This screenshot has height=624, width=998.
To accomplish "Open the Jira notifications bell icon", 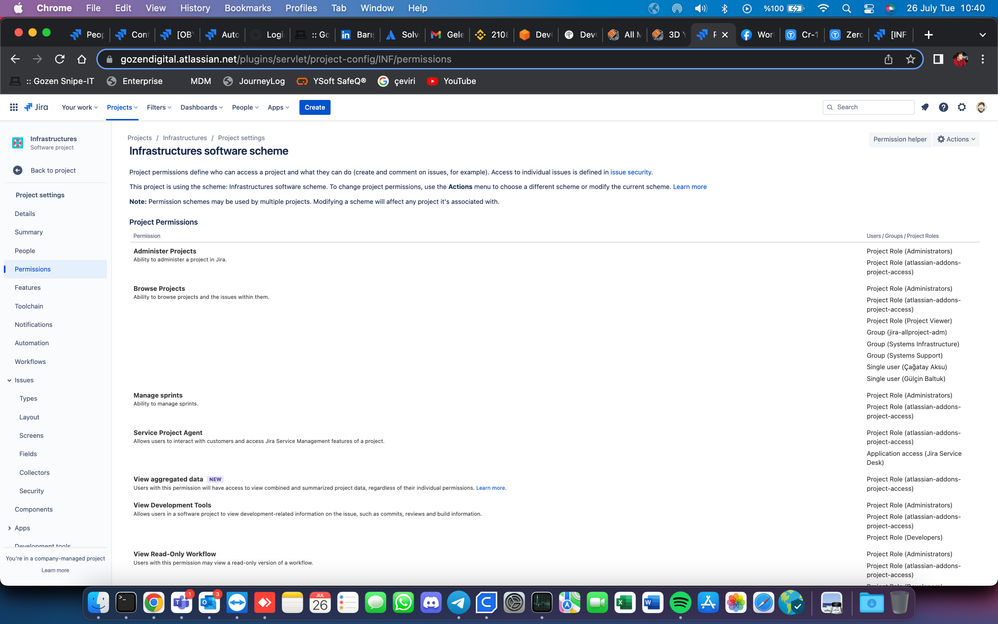I will (925, 107).
